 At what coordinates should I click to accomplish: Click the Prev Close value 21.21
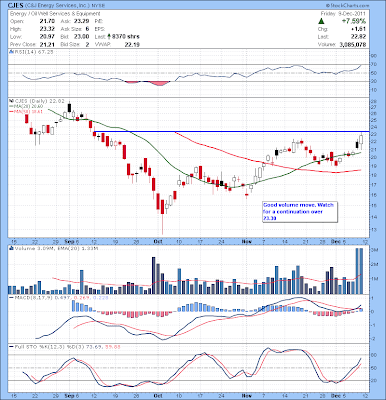(47, 45)
